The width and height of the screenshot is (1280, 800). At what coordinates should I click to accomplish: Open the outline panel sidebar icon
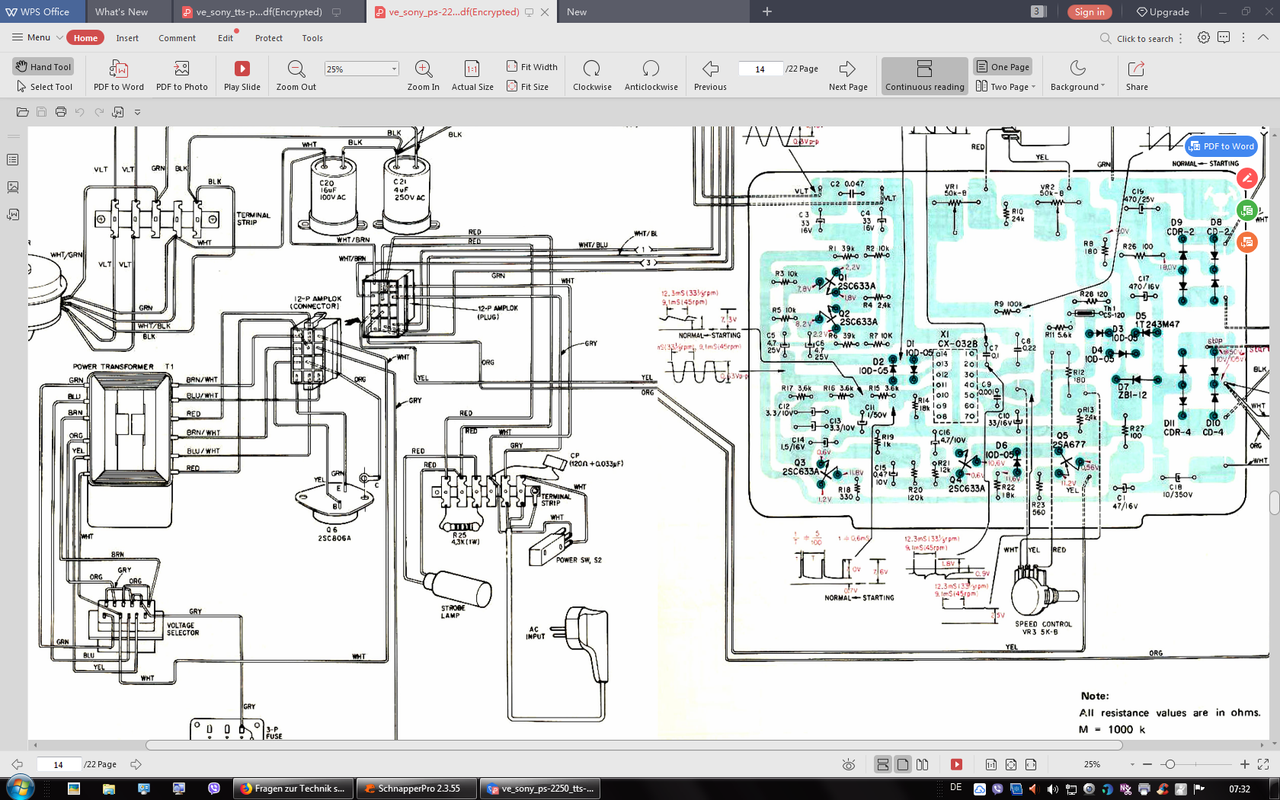(13, 160)
